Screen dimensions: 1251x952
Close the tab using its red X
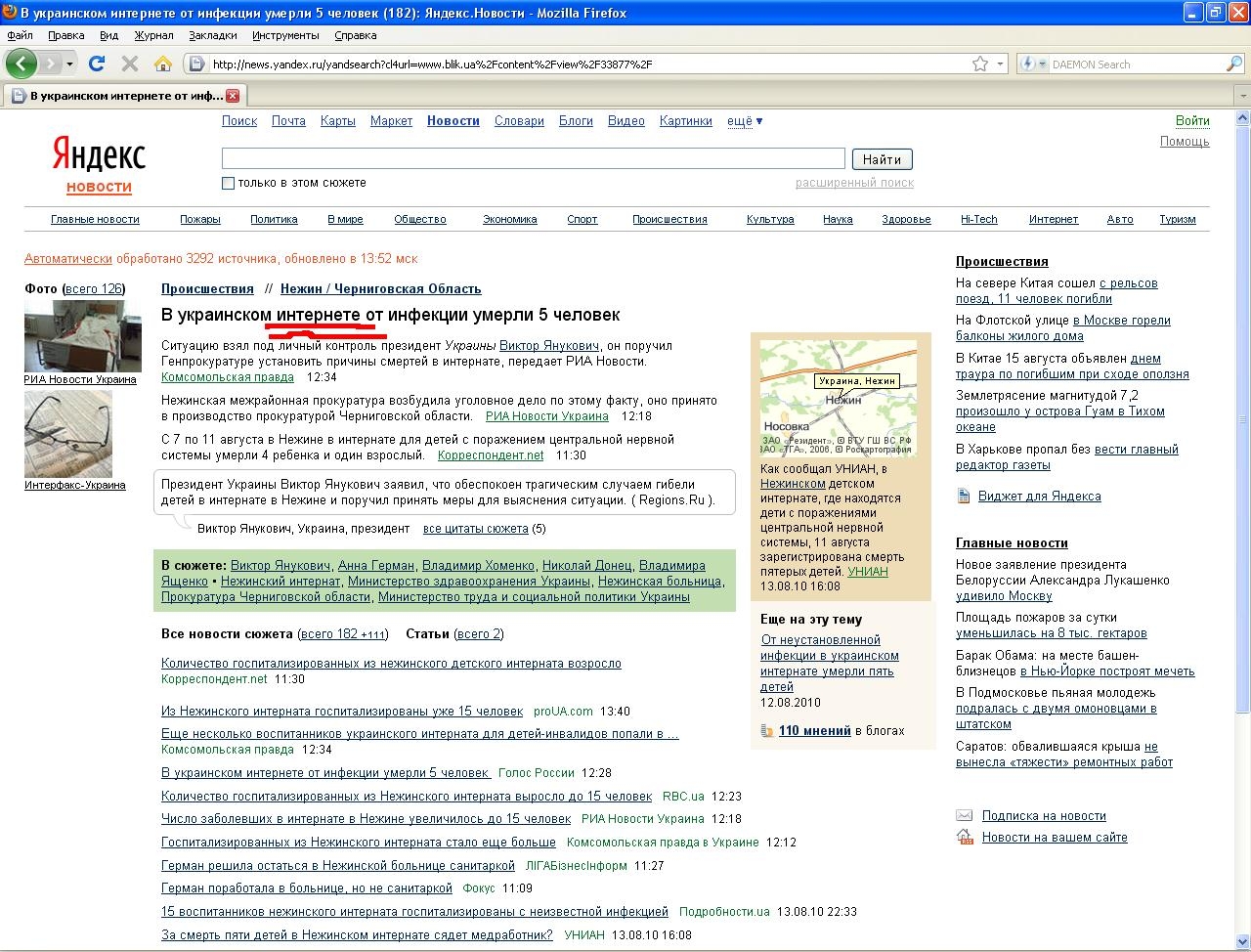click(x=233, y=96)
